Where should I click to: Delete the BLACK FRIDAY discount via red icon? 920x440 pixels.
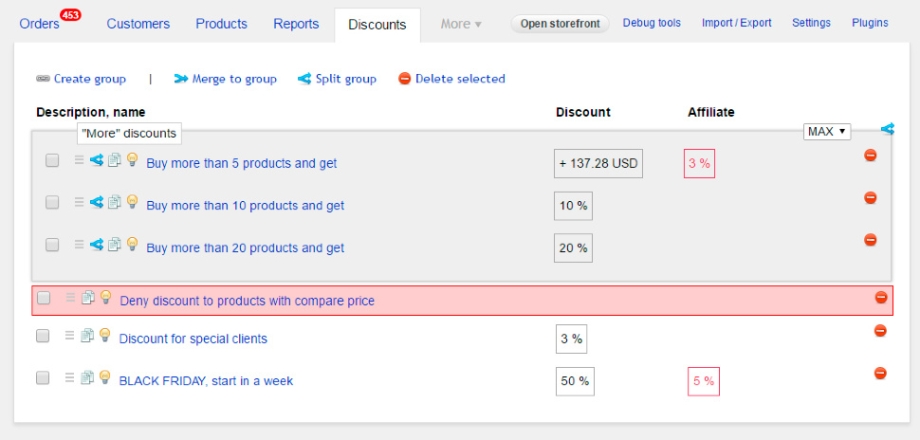(880, 373)
